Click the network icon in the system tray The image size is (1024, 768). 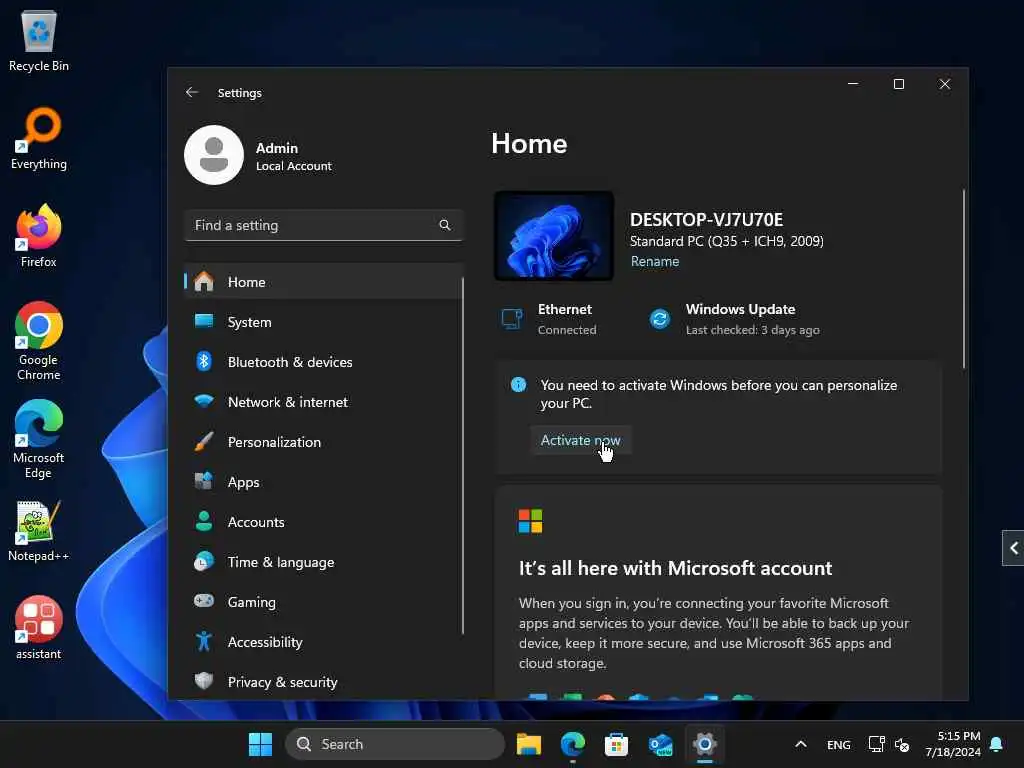click(x=876, y=744)
